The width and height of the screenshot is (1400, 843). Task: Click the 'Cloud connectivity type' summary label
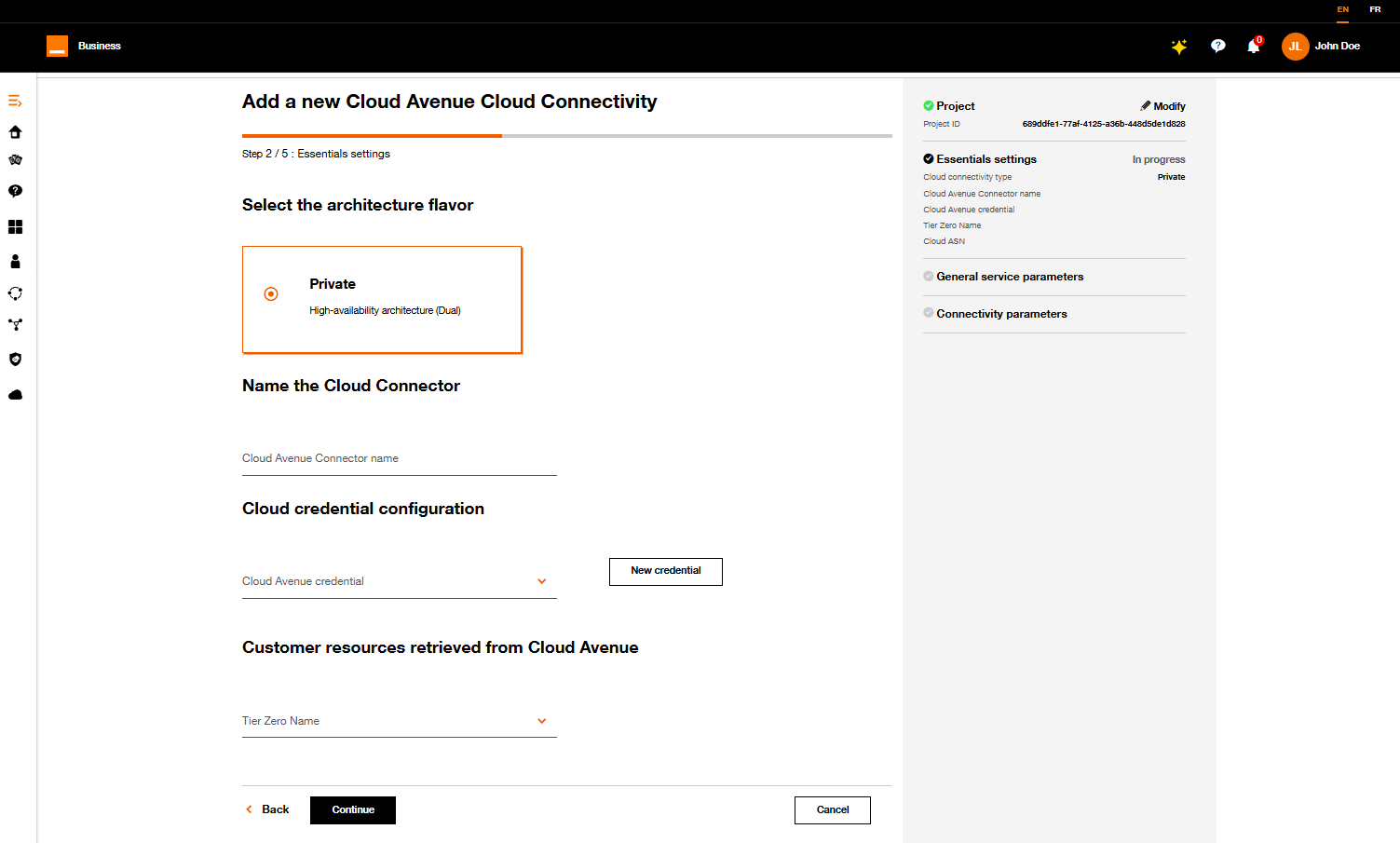tap(967, 177)
